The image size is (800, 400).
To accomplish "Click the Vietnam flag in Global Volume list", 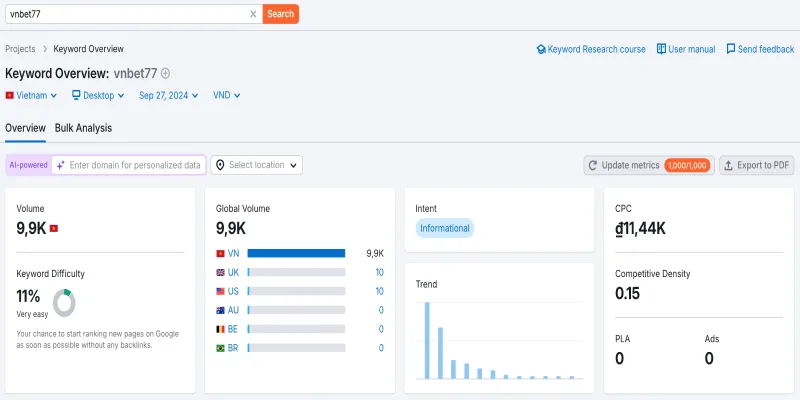I will click(x=220, y=254).
